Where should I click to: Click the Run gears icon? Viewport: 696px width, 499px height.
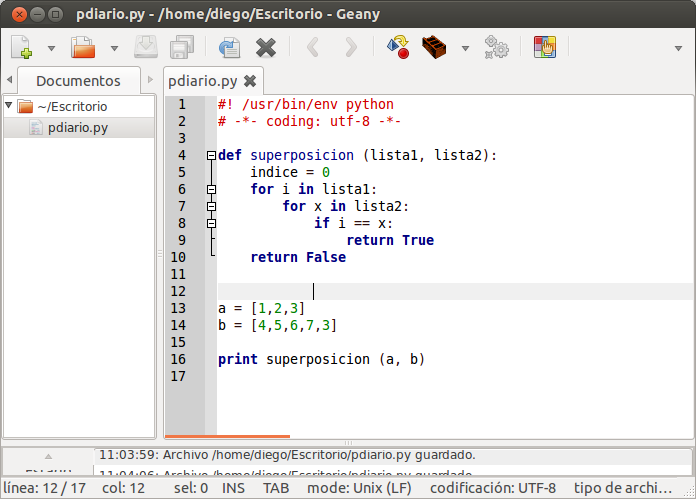(x=495, y=47)
